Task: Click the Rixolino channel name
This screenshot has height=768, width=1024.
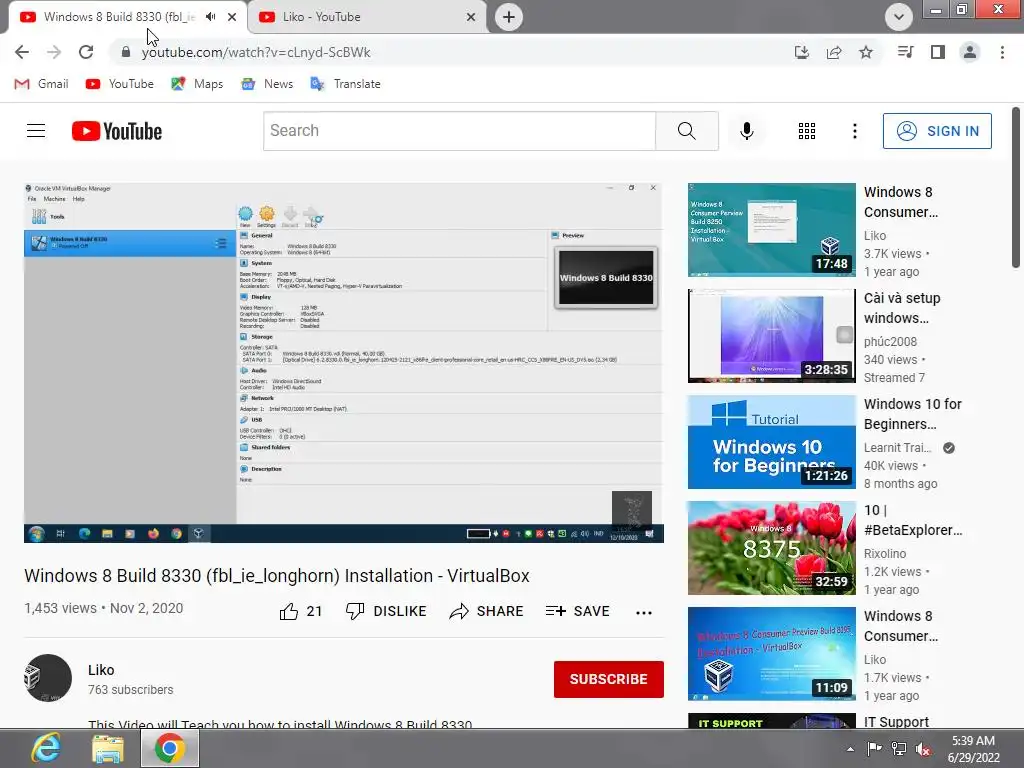Action: click(x=885, y=554)
